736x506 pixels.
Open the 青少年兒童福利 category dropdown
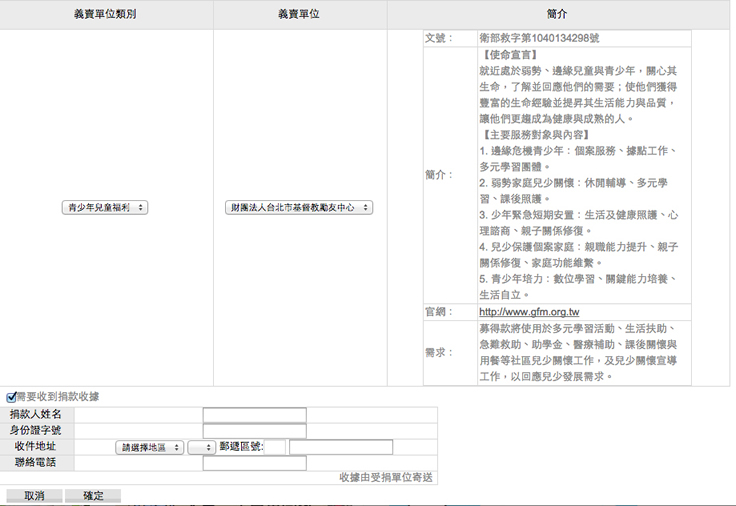(105, 207)
